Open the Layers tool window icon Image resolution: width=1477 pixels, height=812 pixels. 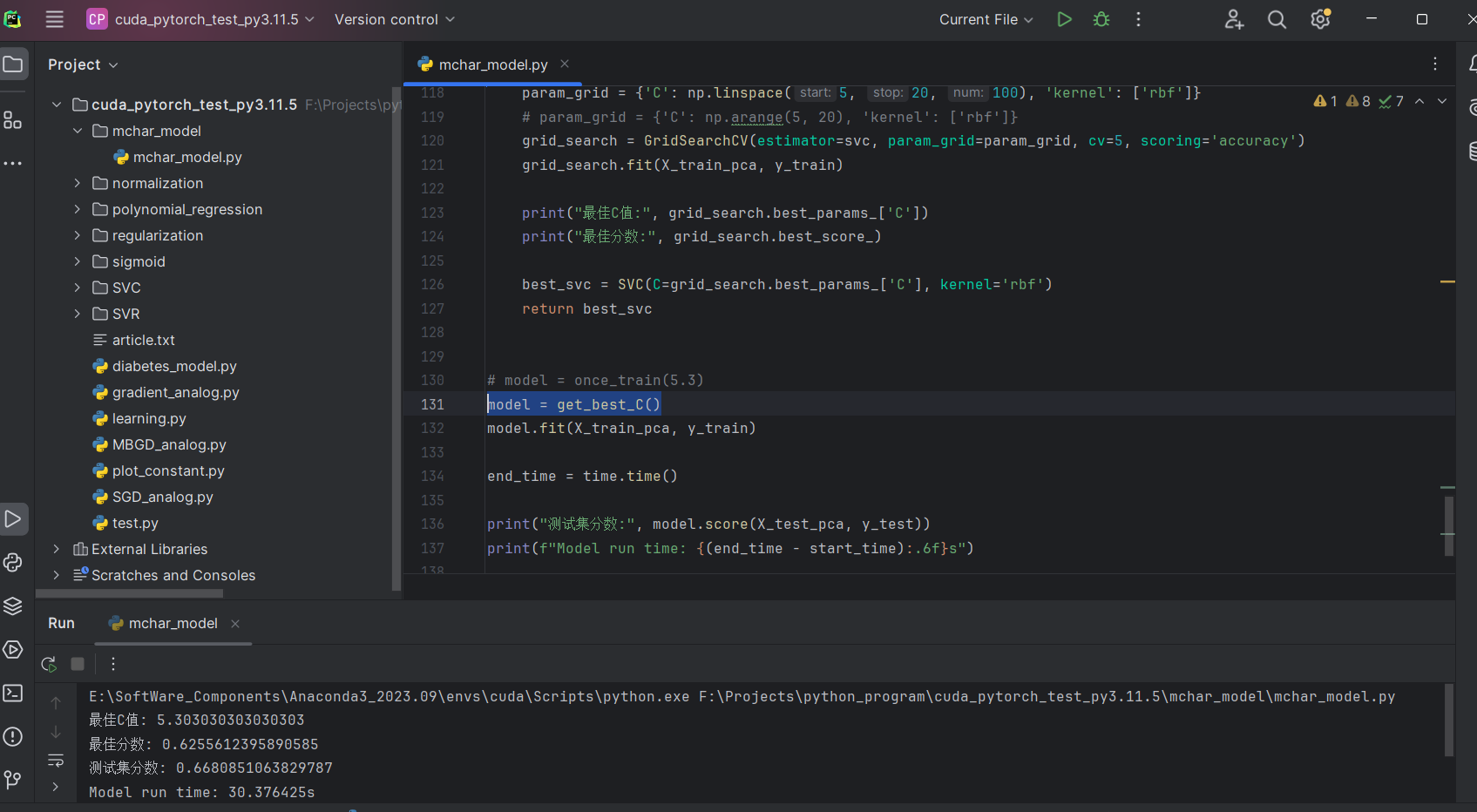click(13, 606)
